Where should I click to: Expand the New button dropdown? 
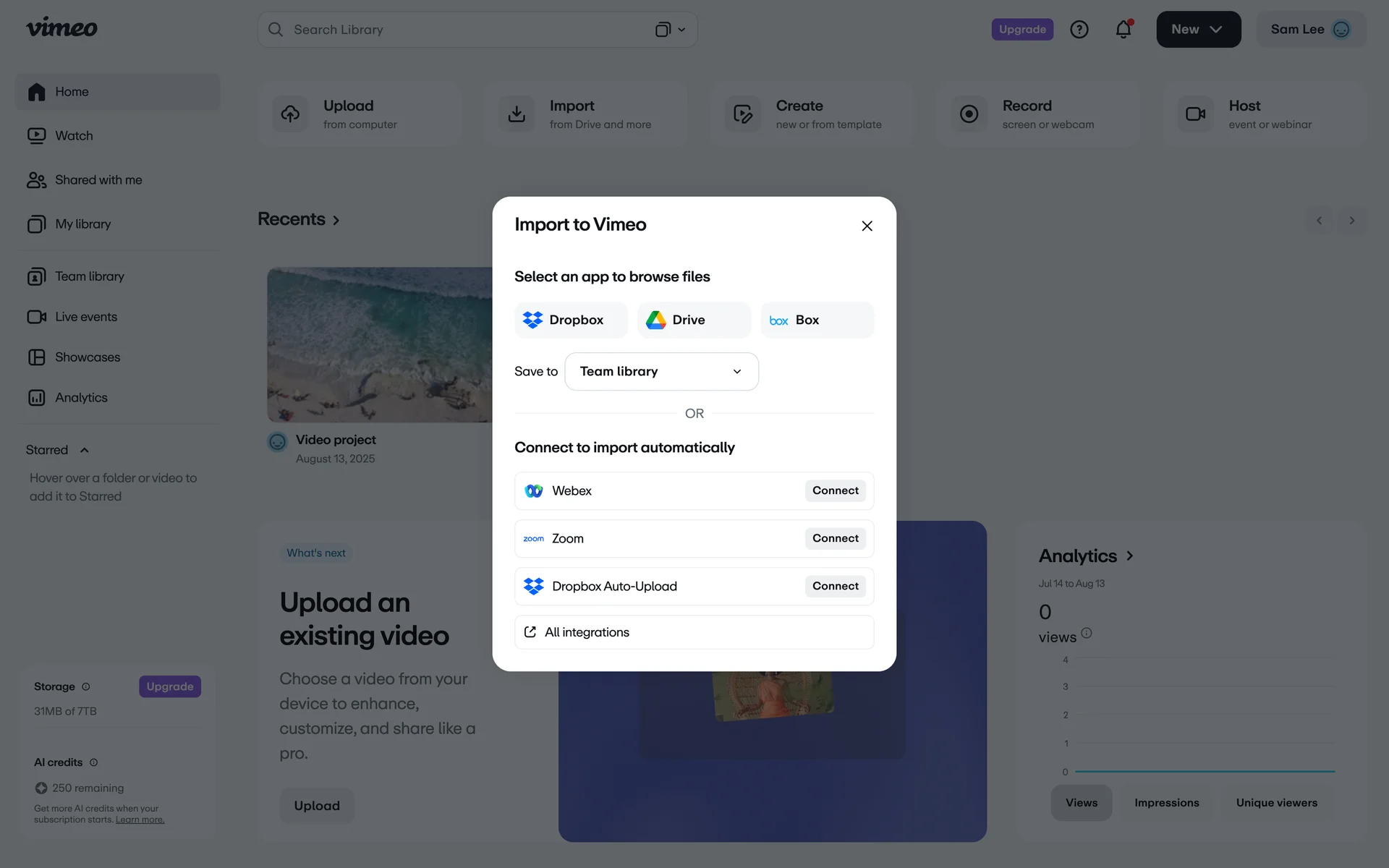click(x=1198, y=30)
